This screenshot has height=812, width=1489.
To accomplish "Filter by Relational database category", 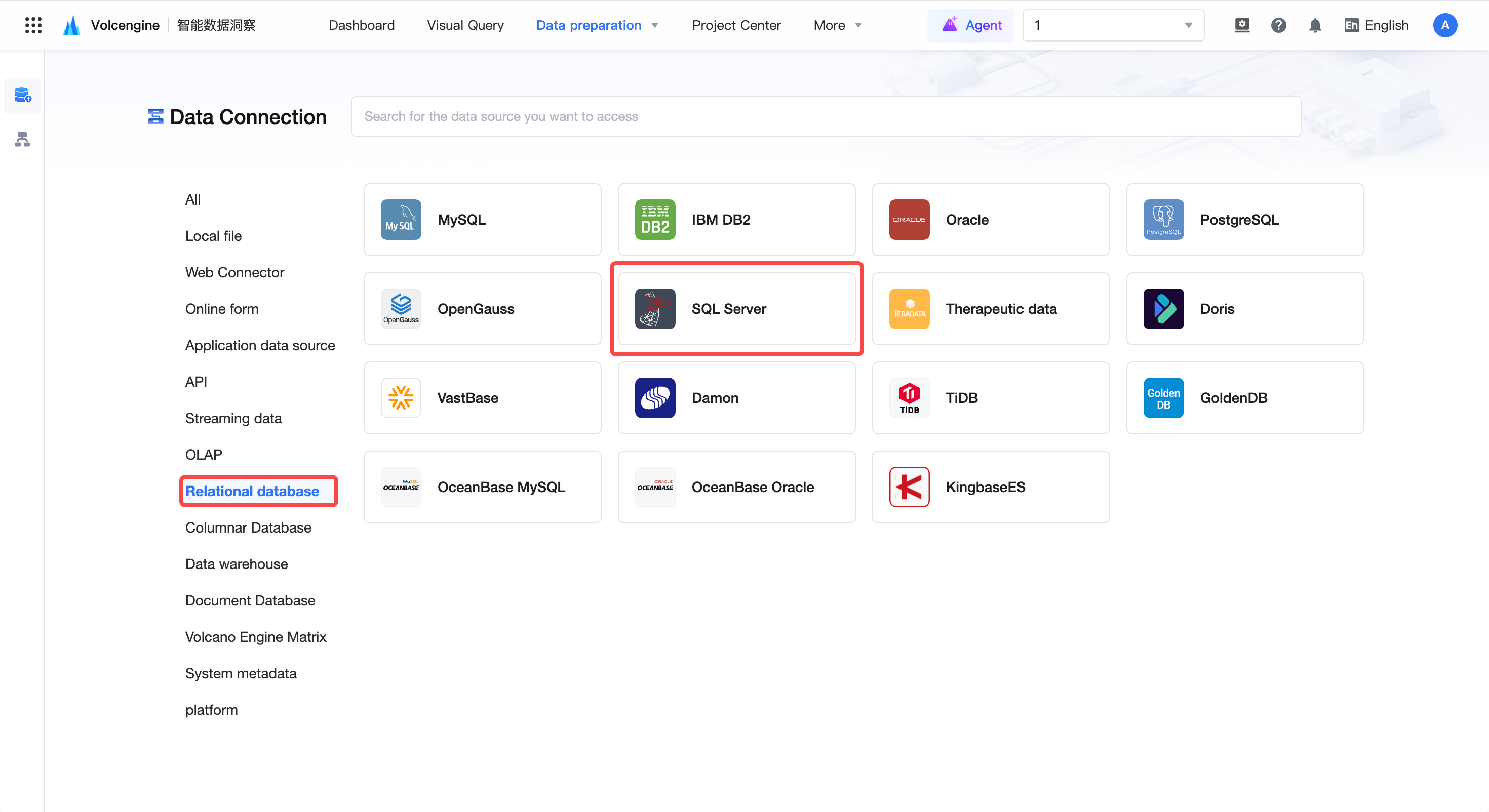I will coord(252,491).
